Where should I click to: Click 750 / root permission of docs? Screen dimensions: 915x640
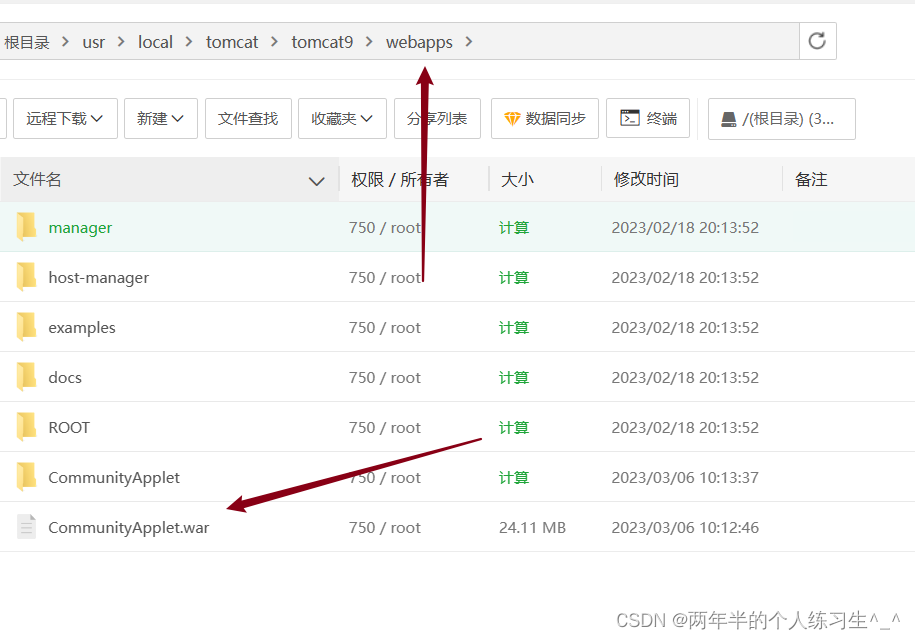(x=385, y=377)
